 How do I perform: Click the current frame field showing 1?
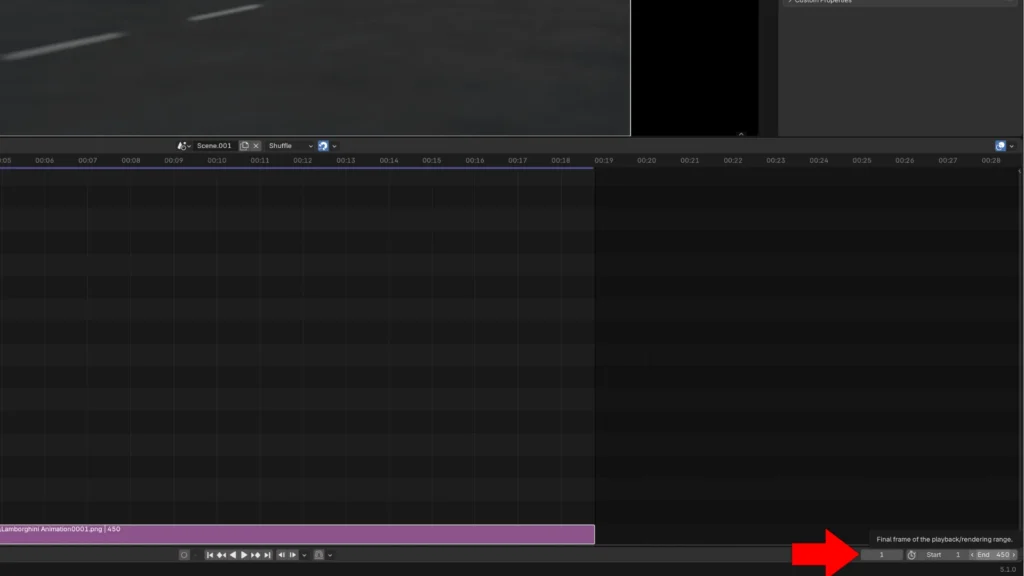pos(881,554)
